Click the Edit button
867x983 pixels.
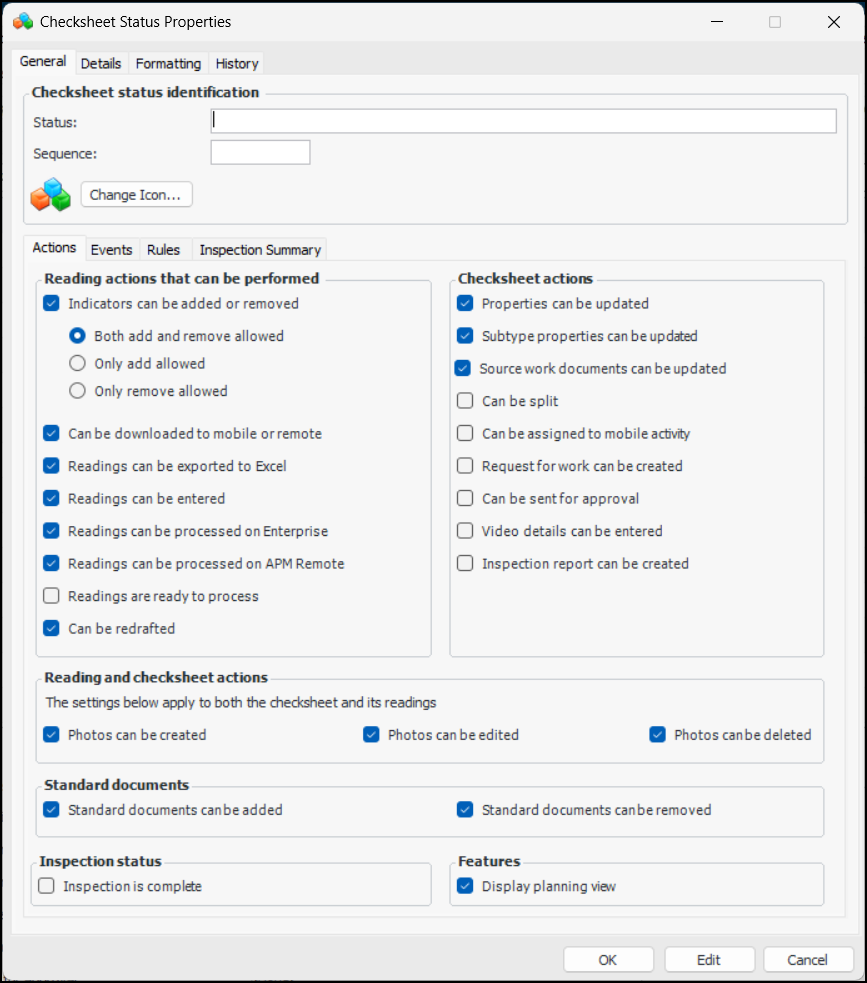709,960
